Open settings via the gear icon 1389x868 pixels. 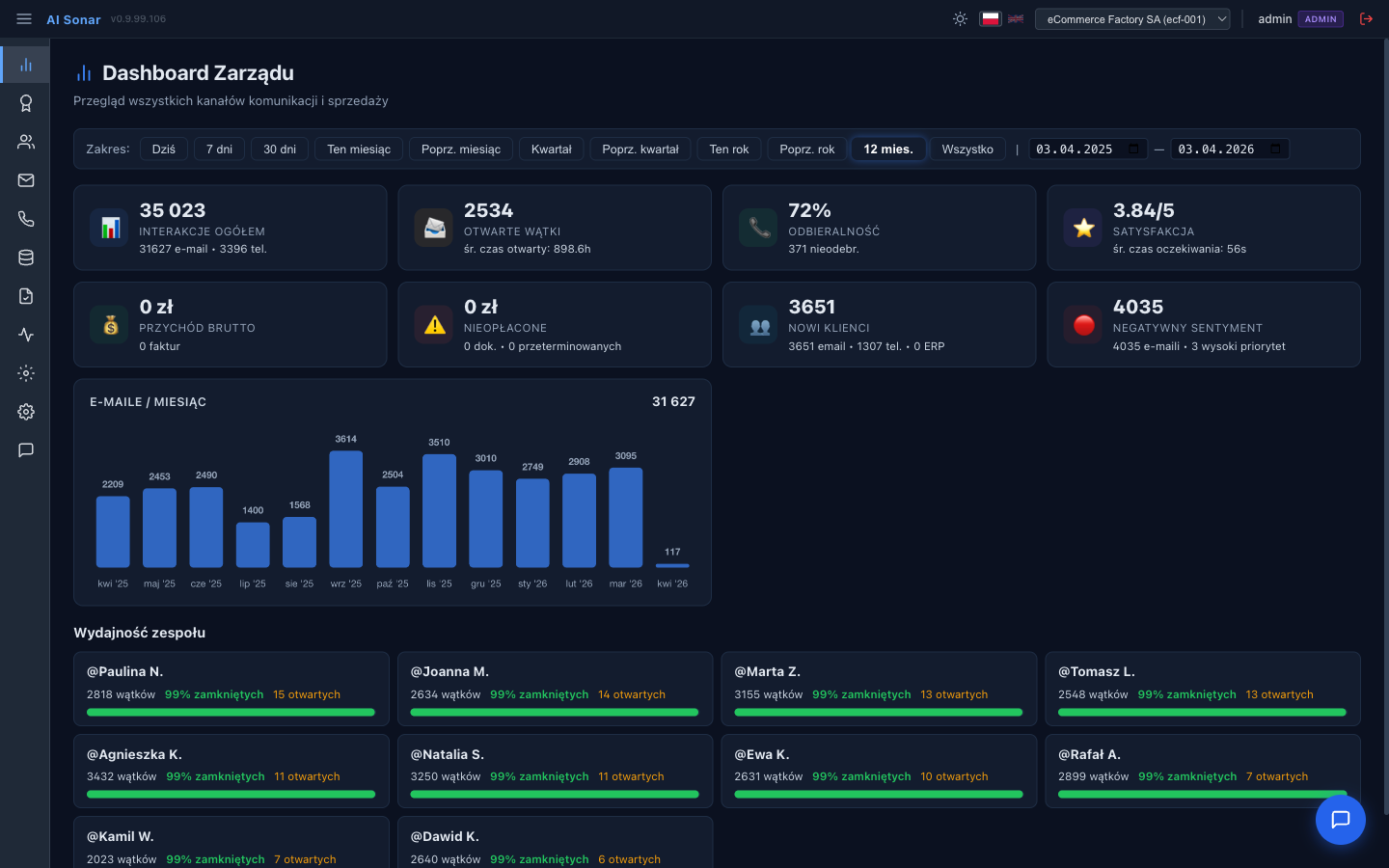click(x=25, y=411)
